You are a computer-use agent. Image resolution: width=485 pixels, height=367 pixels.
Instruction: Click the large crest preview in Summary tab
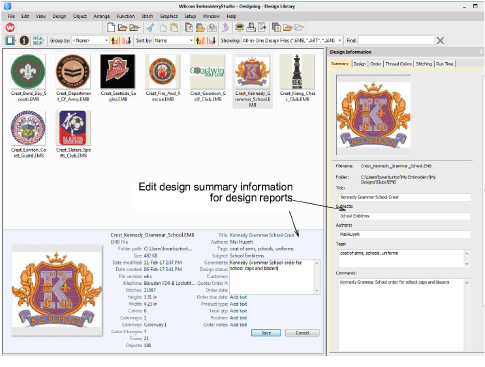pos(373,115)
